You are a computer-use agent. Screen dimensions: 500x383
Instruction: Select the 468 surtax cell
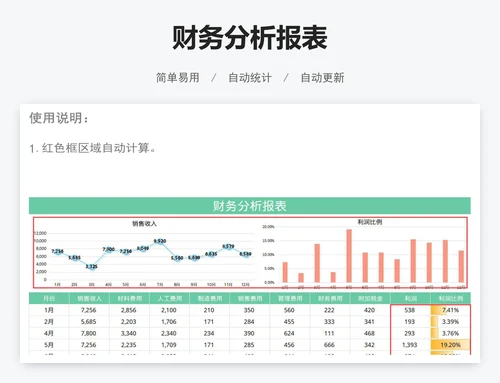pos(369,333)
